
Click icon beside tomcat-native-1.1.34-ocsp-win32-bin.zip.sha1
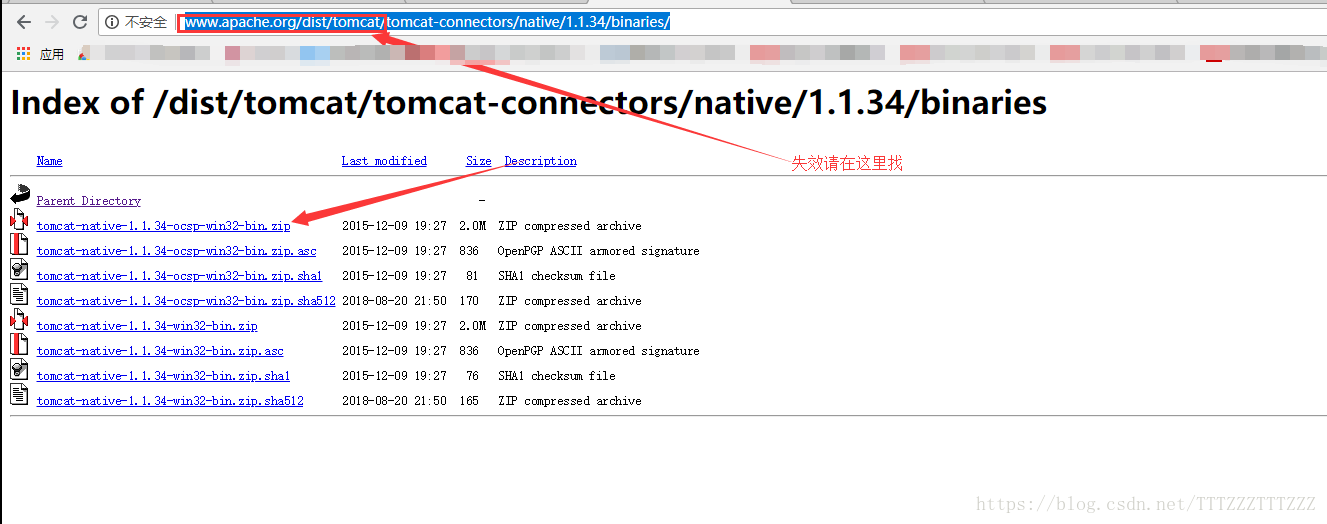(x=19, y=270)
